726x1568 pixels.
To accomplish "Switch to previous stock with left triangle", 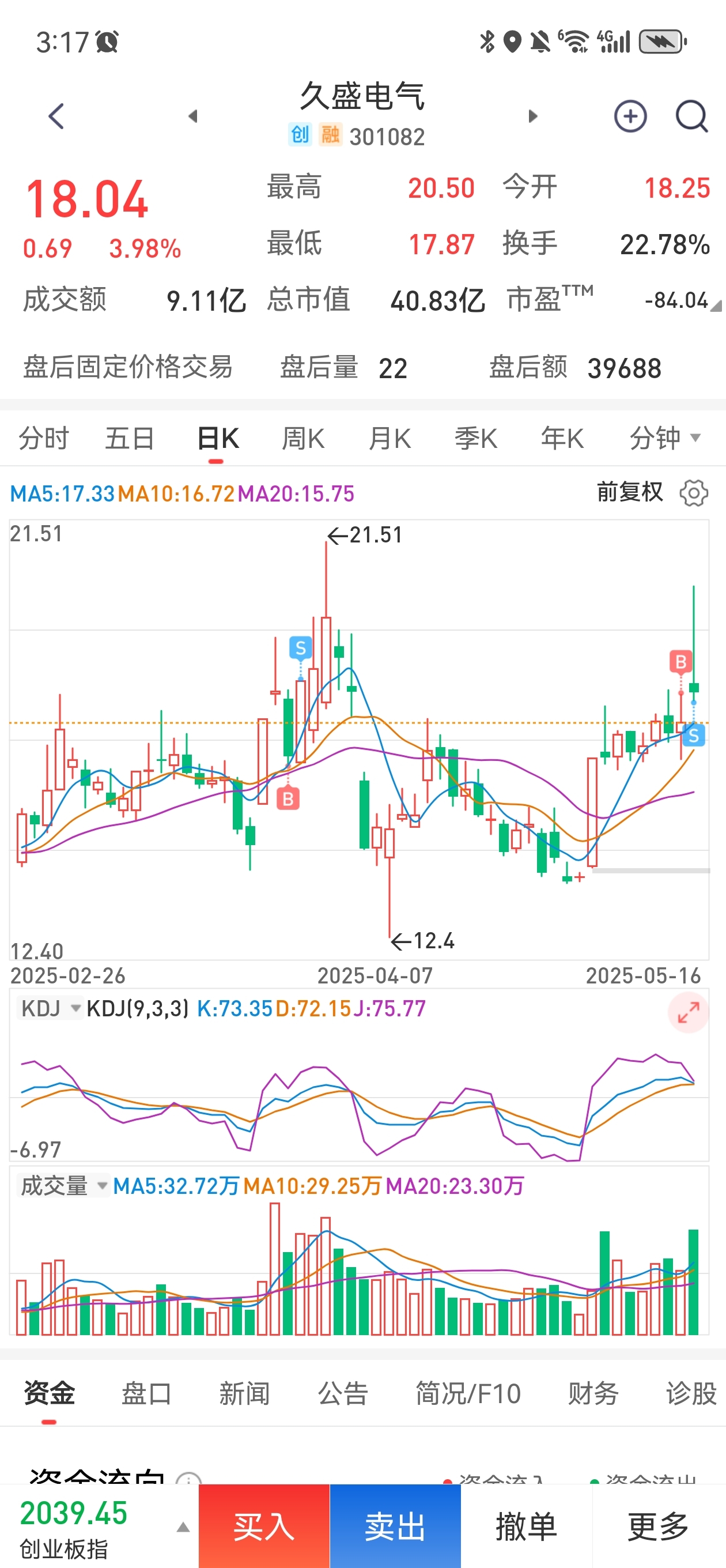I will pos(193,116).
